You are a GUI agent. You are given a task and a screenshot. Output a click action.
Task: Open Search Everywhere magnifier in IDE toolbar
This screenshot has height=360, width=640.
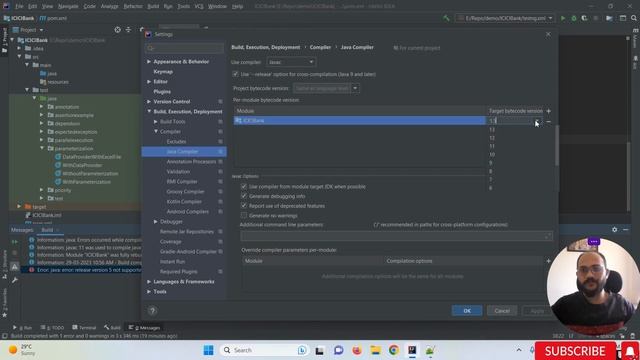633,18
